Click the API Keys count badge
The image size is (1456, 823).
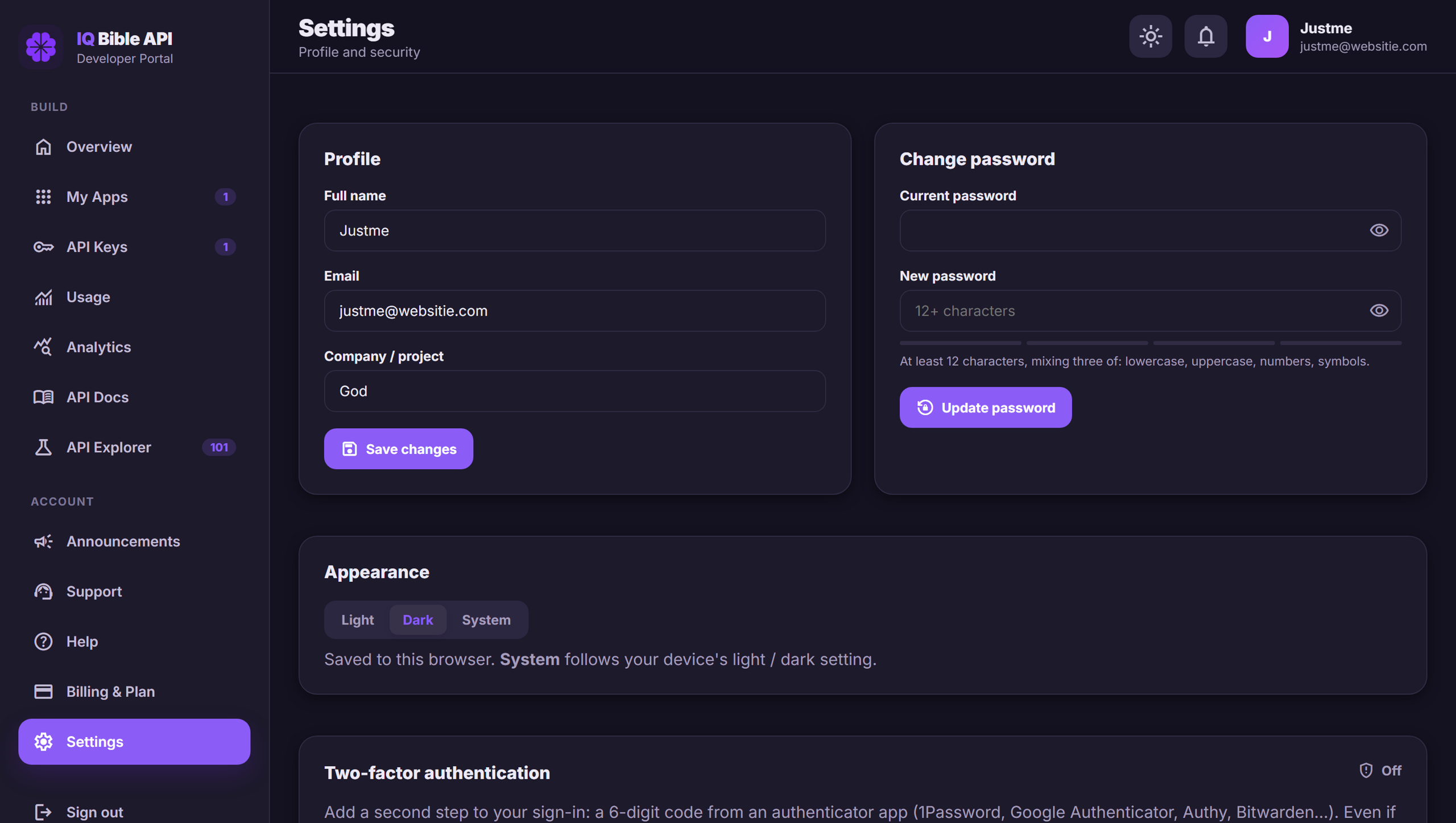tap(225, 247)
